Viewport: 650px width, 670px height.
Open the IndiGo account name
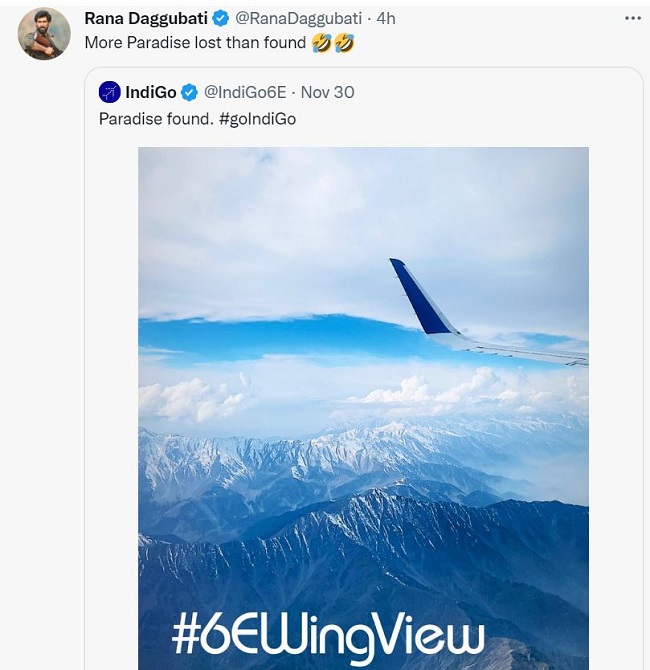[151, 92]
